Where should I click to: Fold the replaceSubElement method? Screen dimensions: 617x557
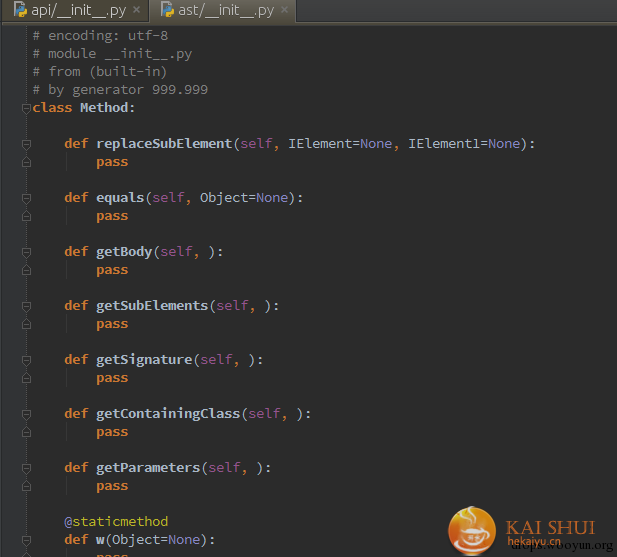point(26,144)
